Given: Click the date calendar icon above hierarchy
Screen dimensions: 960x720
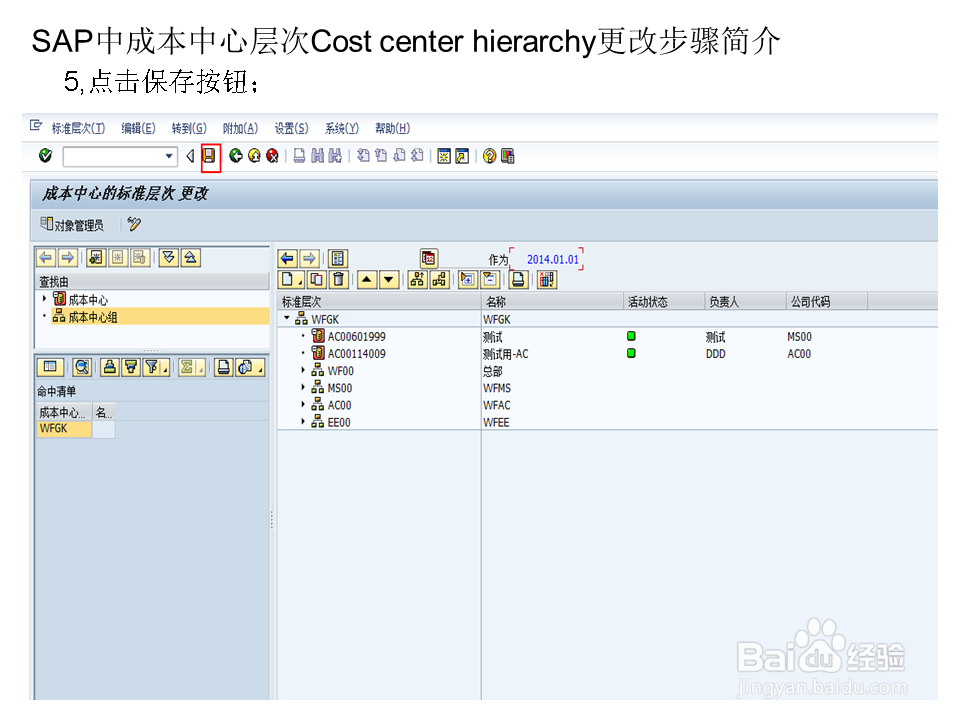Looking at the screenshot, I should [429, 258].
